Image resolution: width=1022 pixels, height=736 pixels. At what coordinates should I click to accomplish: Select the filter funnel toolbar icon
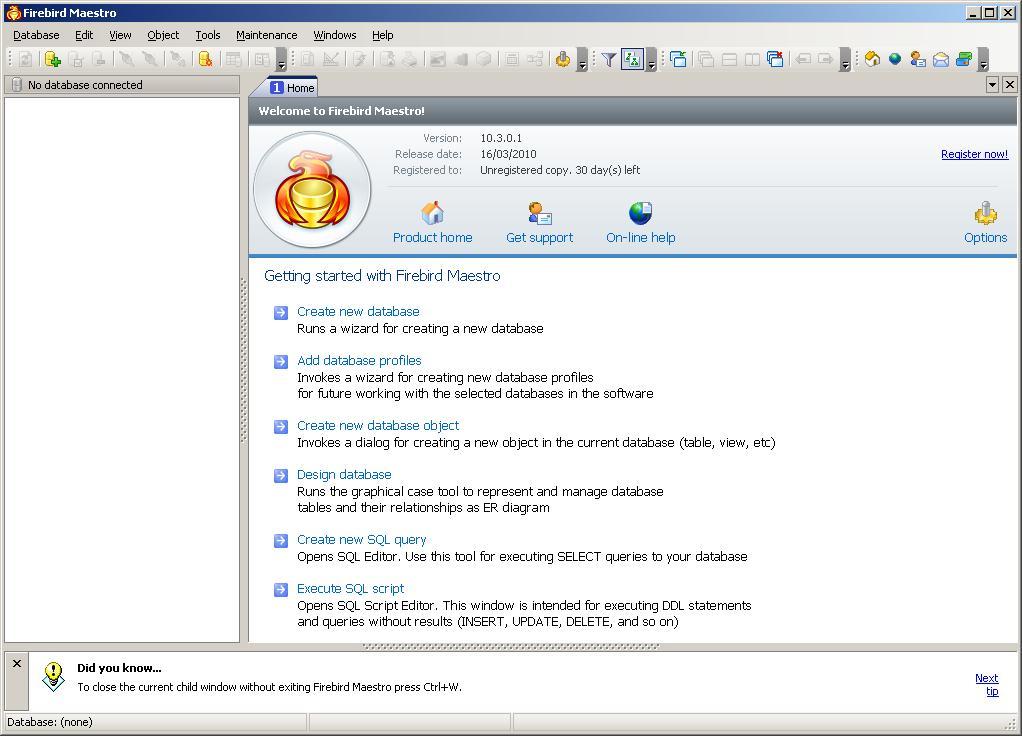(610, 58)
